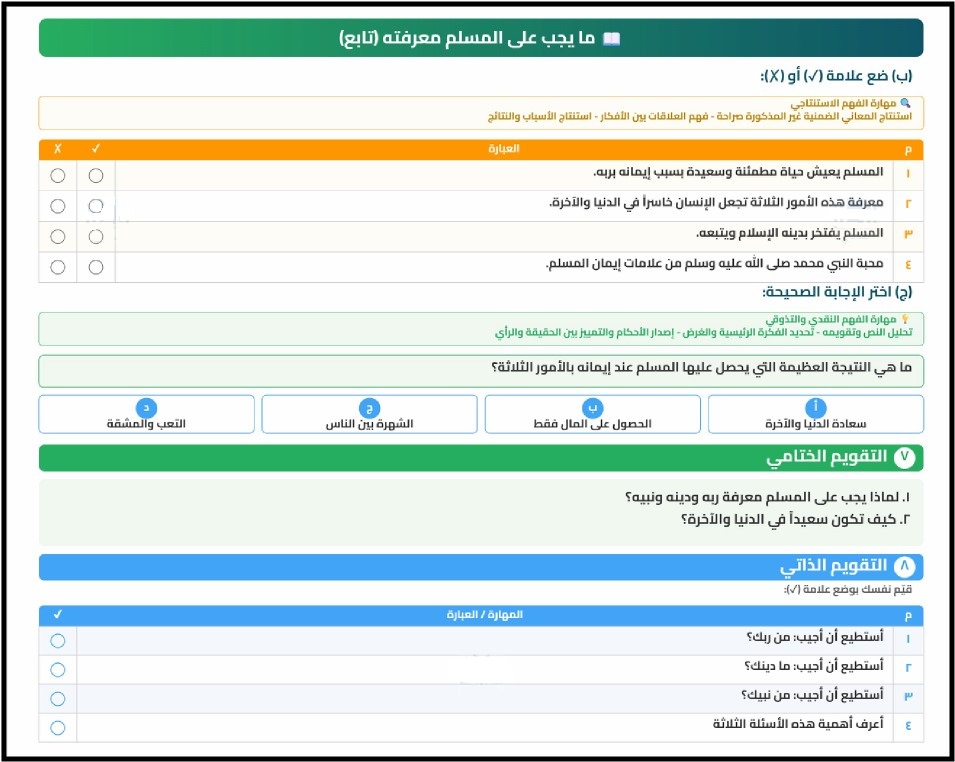
Task: Click the العبارة orange column header
Action: coord(504,149)
